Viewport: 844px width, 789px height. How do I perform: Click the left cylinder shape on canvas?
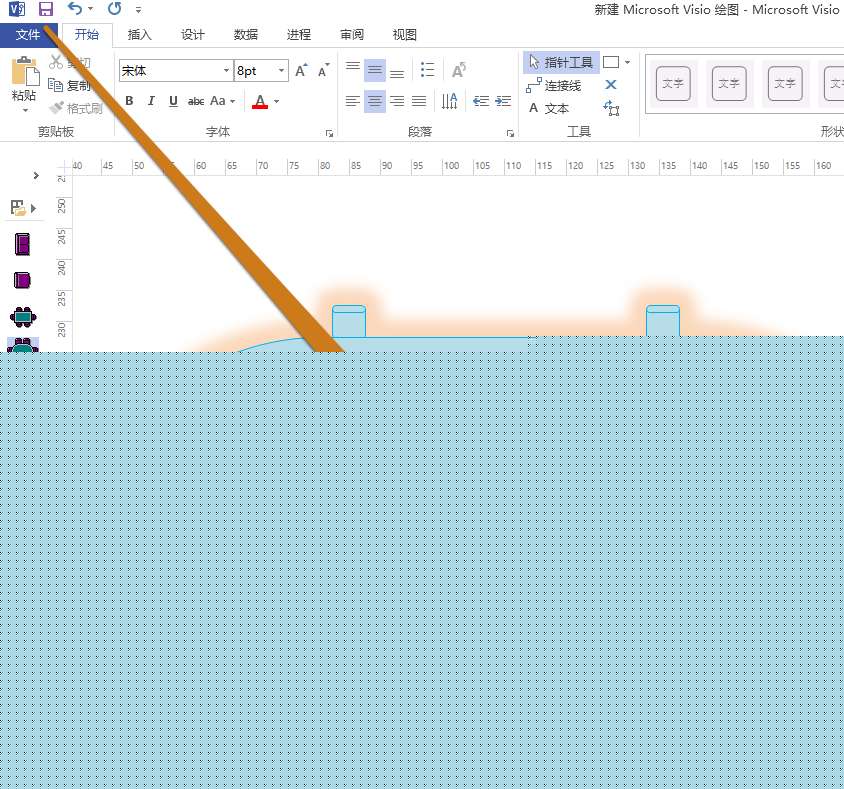[349, 321]
